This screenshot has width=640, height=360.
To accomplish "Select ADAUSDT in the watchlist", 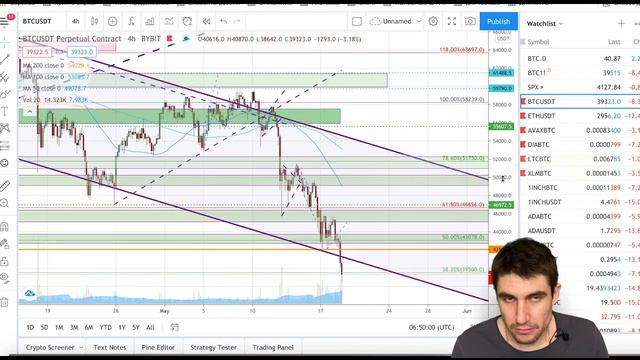I will click(580, 231).
